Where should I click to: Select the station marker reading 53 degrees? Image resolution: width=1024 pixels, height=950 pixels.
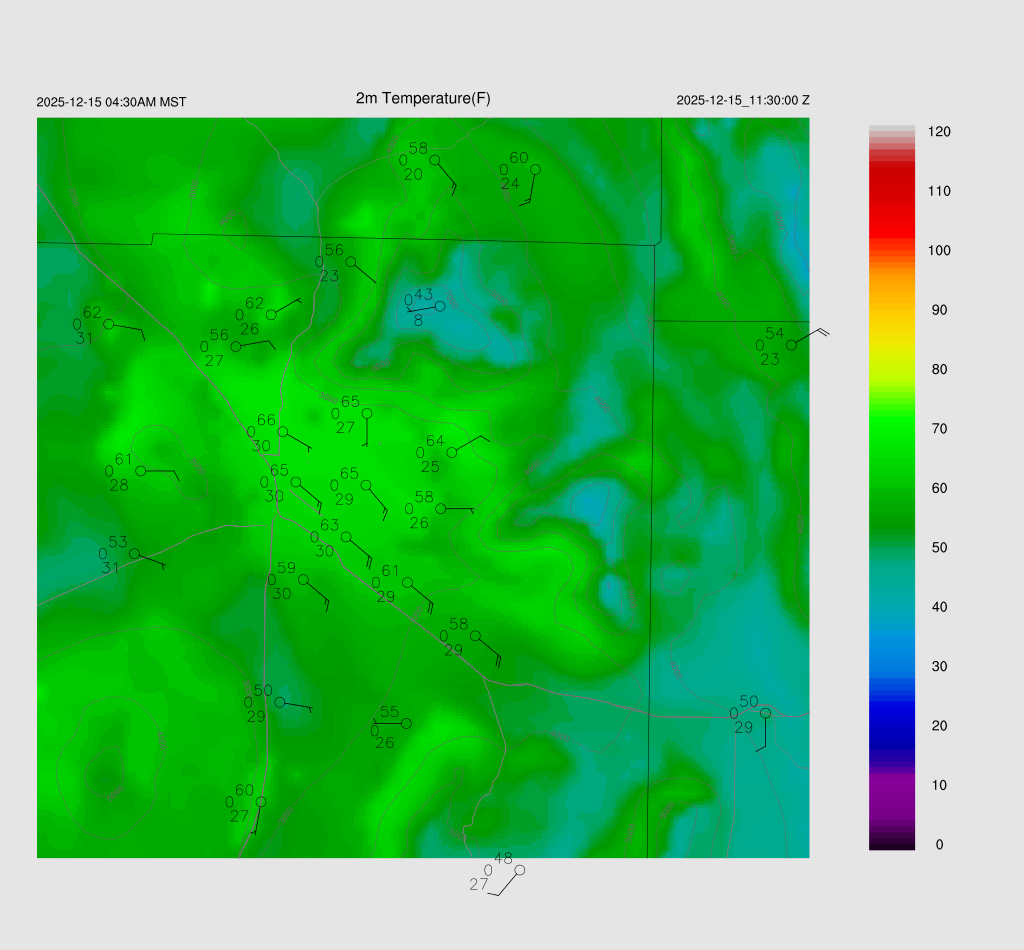pyautogui.click(x=134, y=554)
